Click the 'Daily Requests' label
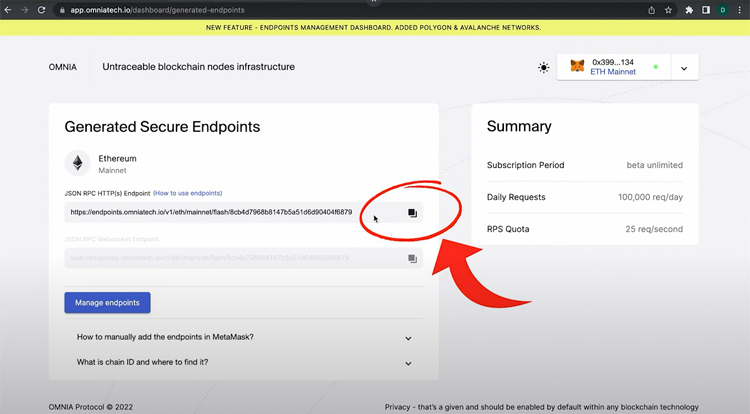Viewport: 750px width, 414px height. click(516, 197)
